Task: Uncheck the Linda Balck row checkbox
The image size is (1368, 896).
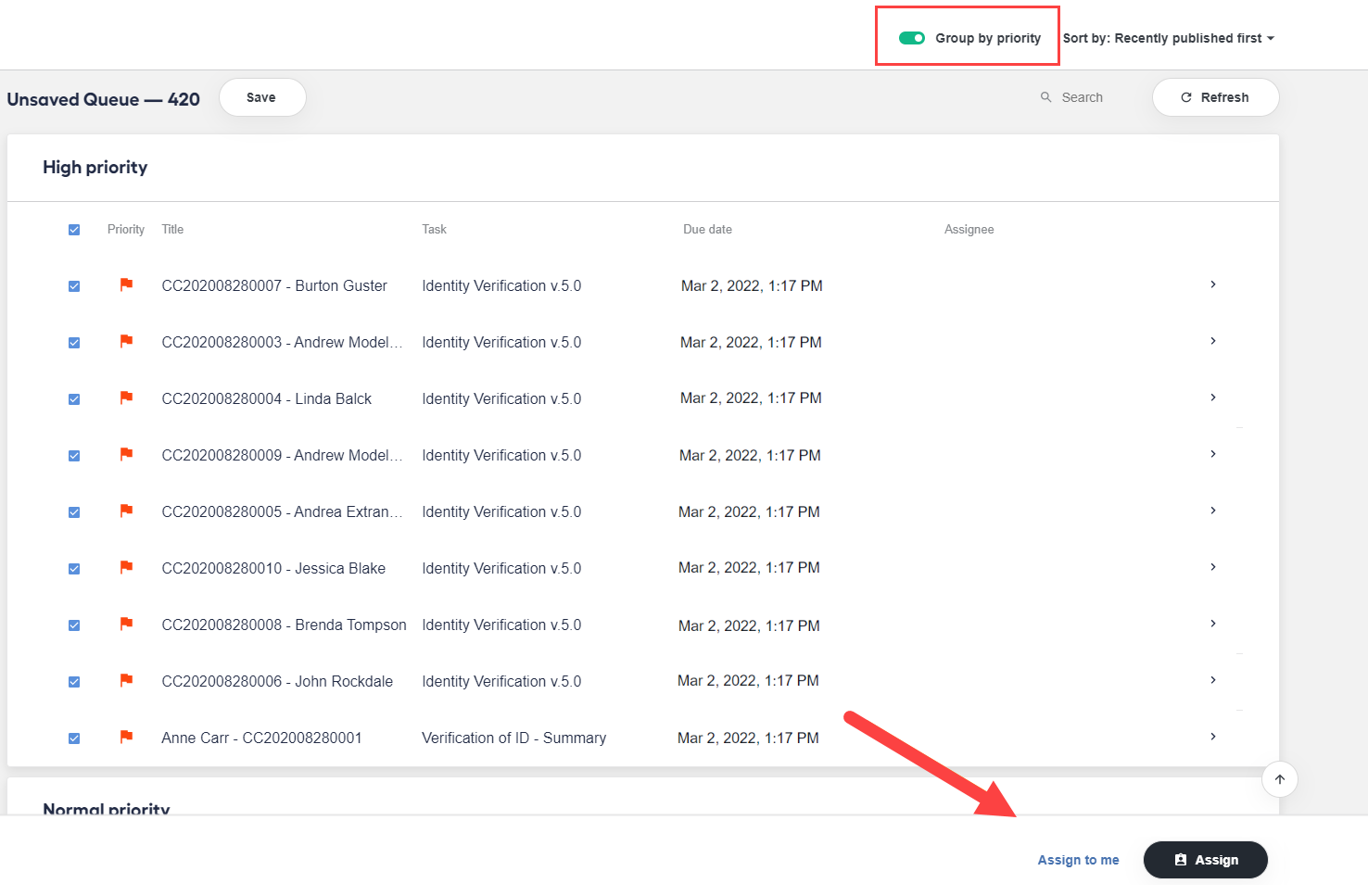Action: point(74,399)
